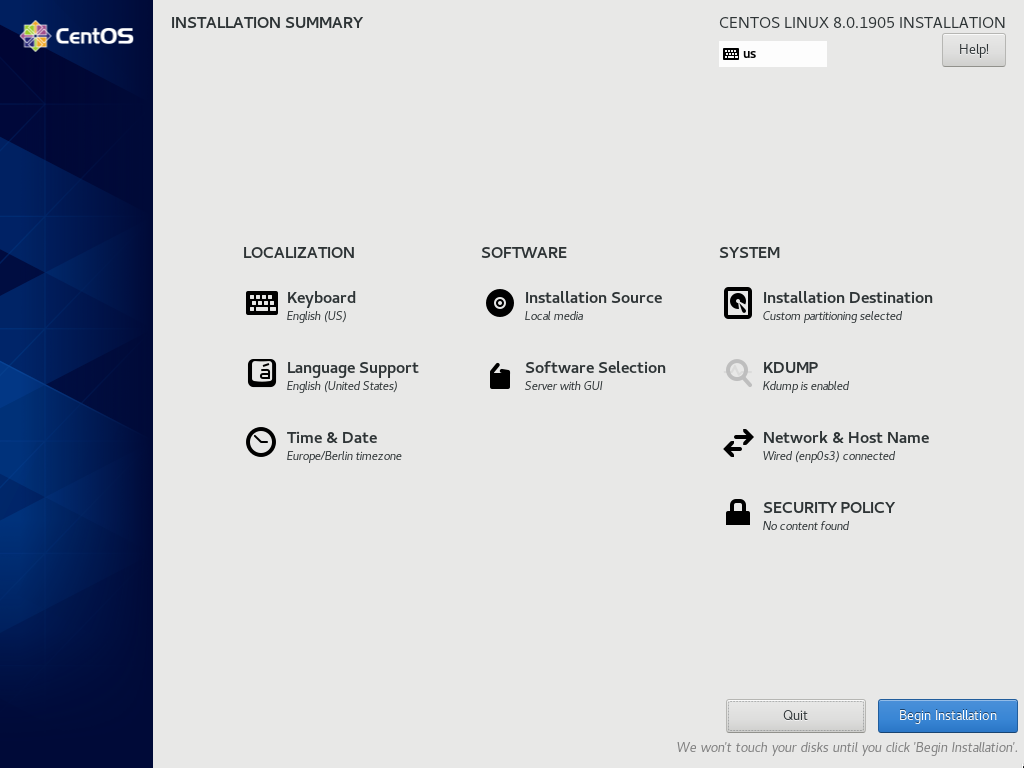The image size is (1024, 768).
Task: Click the Keyboard layout icon under Localization
Action: [261, 303]
